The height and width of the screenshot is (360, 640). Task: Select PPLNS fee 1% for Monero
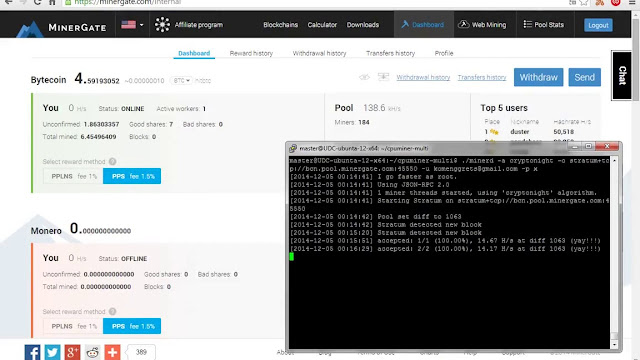click(x=73, y=326)
